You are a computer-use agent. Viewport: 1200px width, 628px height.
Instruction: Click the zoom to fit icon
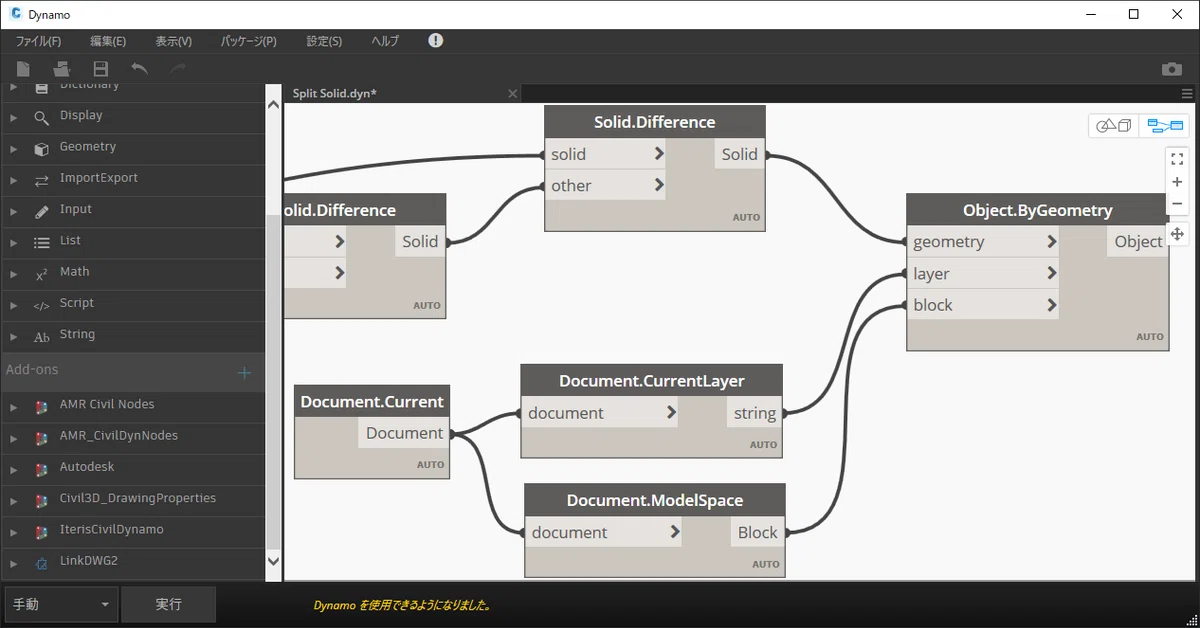point(1177,158)
